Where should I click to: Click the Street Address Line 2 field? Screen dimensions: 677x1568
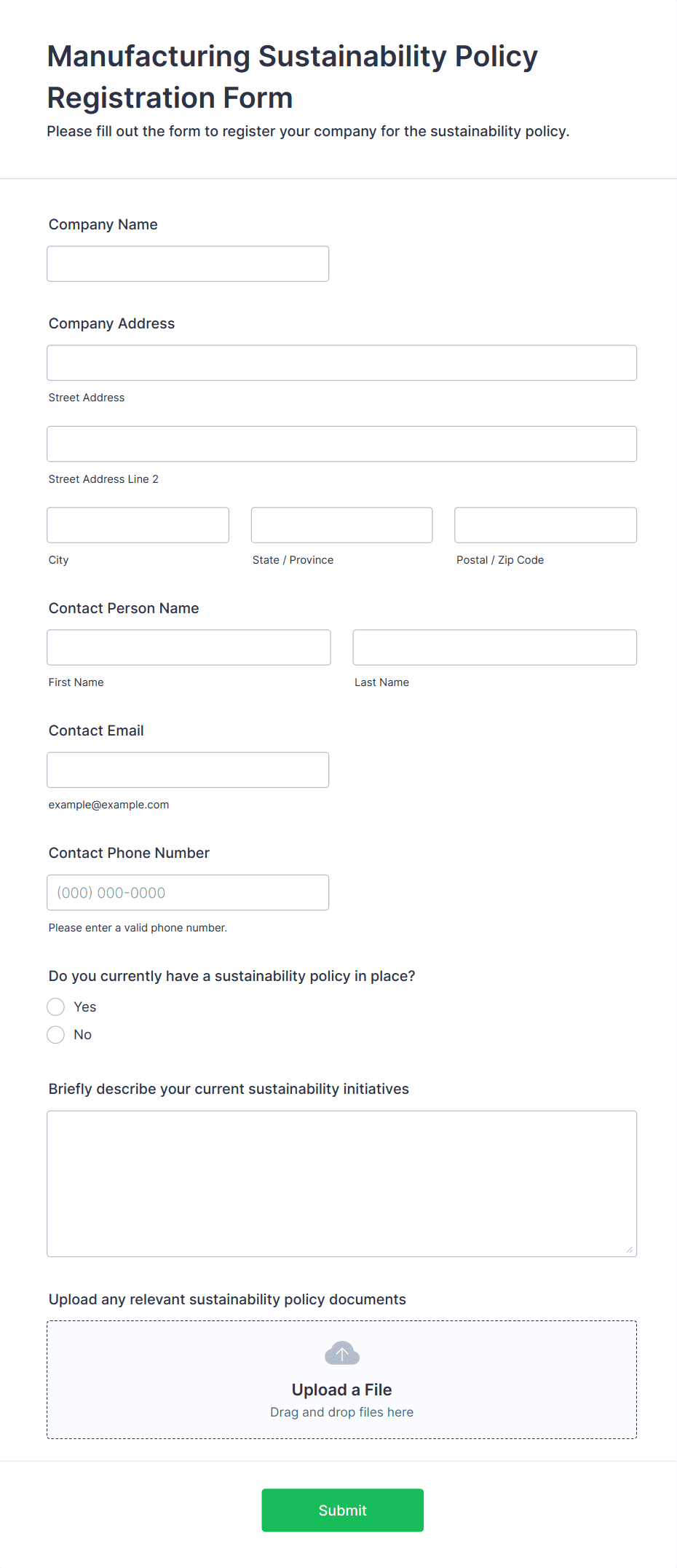341,444
